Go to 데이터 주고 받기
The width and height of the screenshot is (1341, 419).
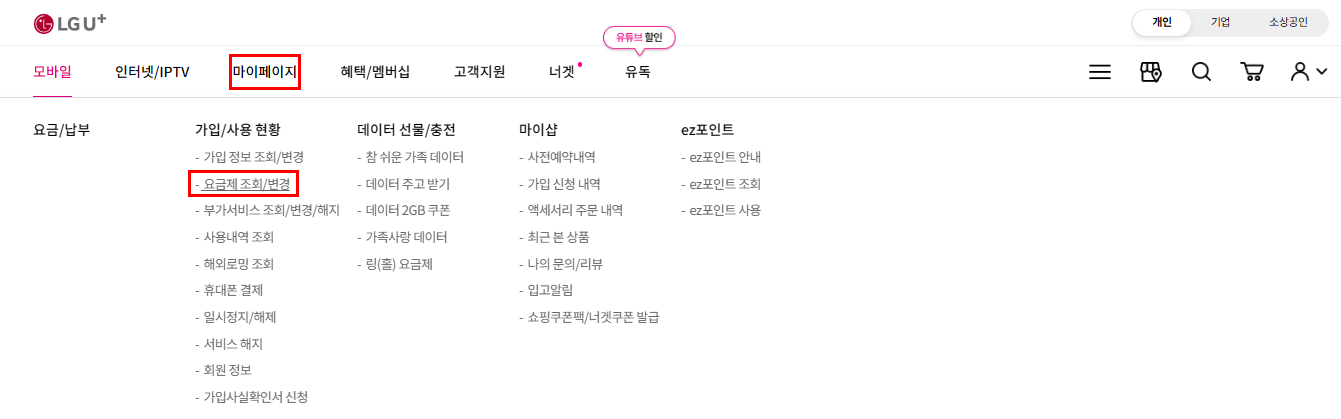pyautogui.click(x=403, y=184)
